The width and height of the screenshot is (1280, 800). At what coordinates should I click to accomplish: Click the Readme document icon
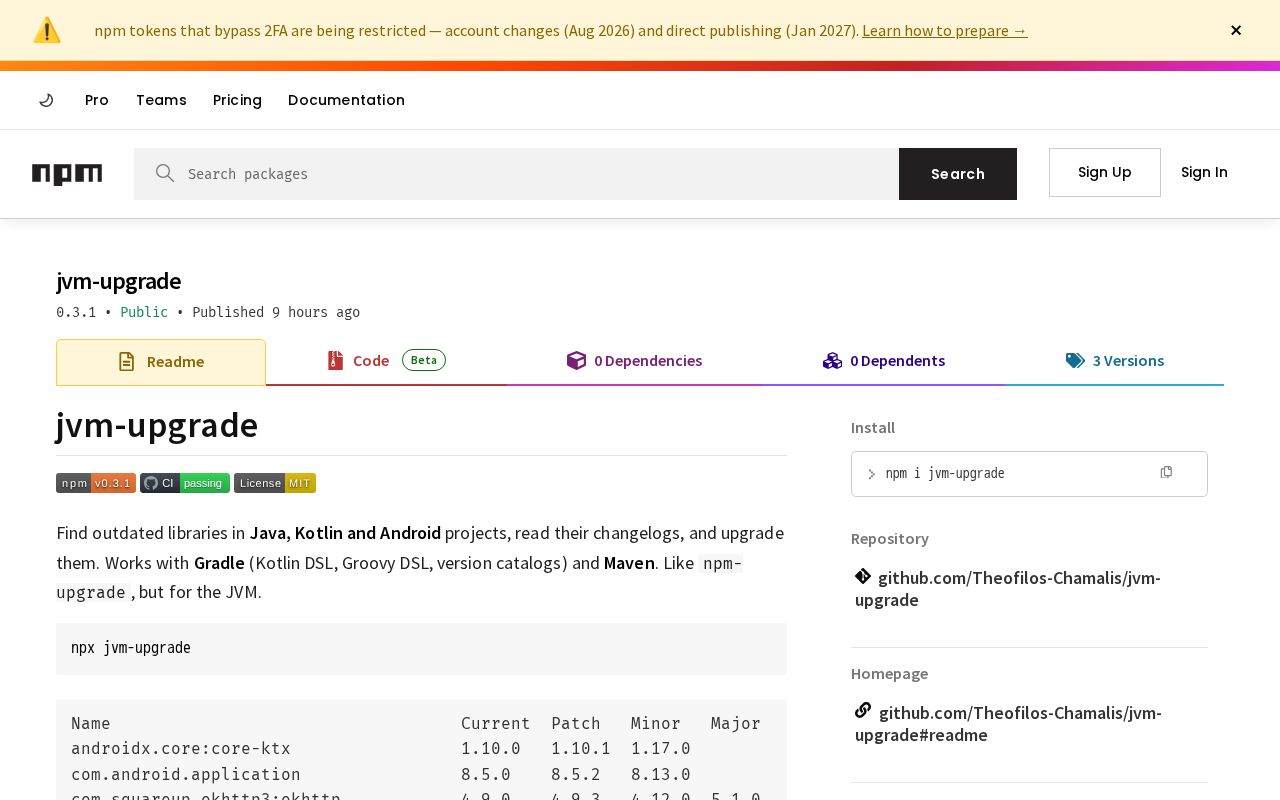(126, 362)
